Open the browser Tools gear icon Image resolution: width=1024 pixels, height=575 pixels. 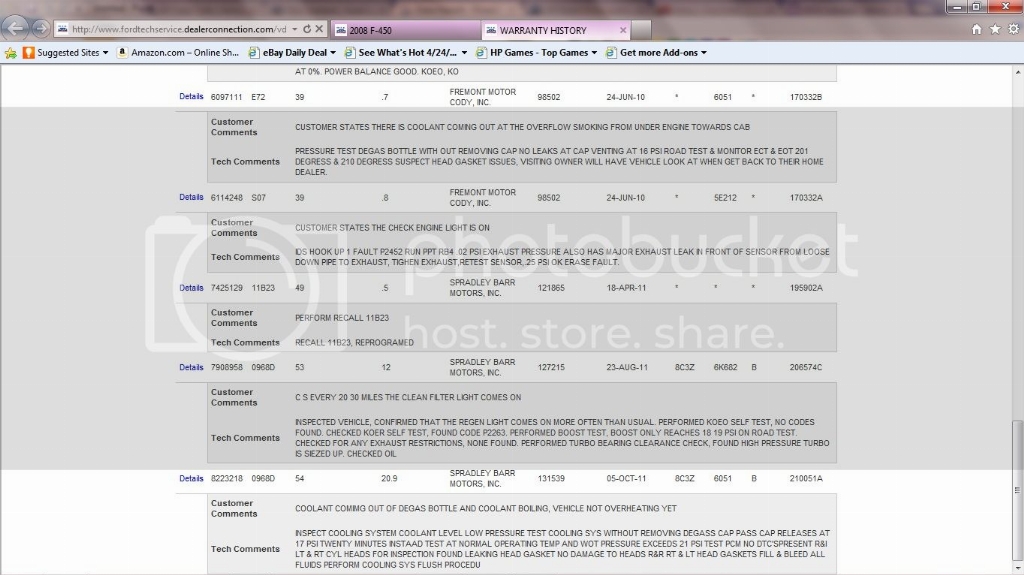pyautogui.click(x=1014, y=29)
